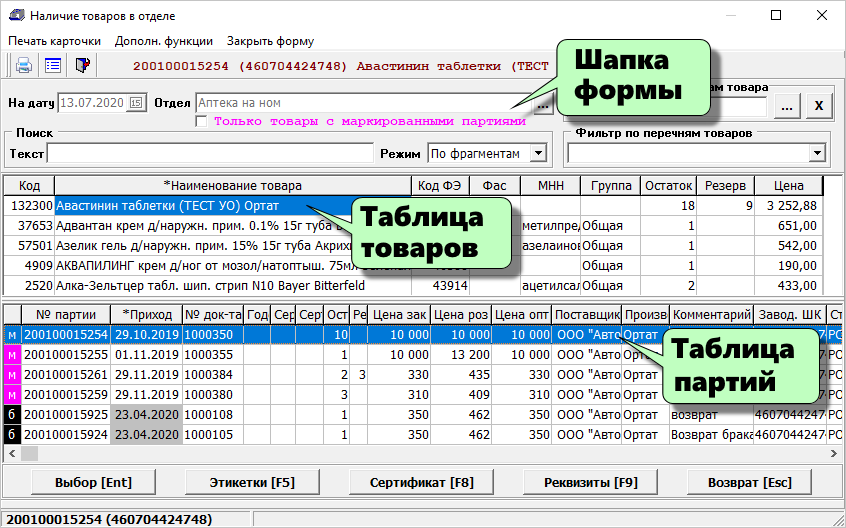
Task: Select the Азелик гель row
Action: pyautogui.click(x=413, y=245)
